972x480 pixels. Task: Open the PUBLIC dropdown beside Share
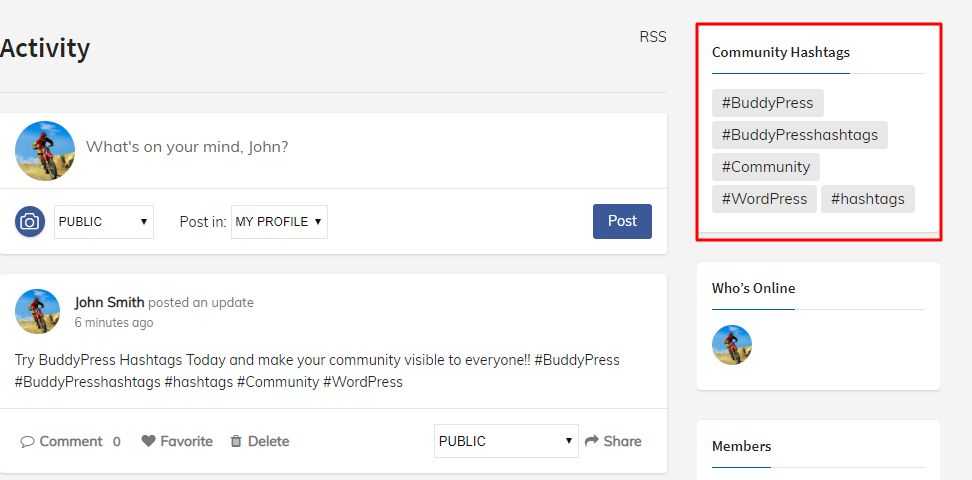pyautogui.click(x=506, y=441)
